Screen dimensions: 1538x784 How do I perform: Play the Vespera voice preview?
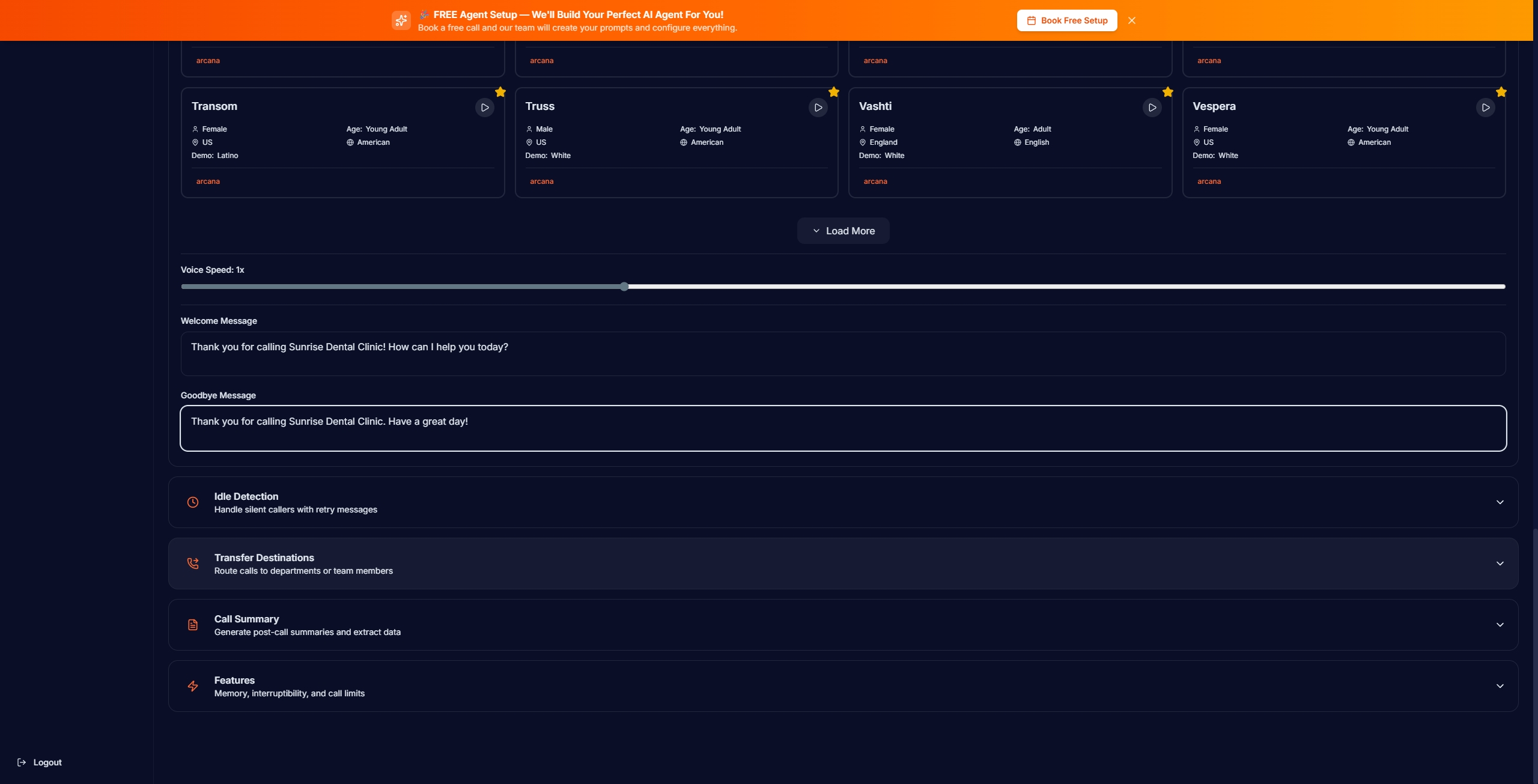1485,108
